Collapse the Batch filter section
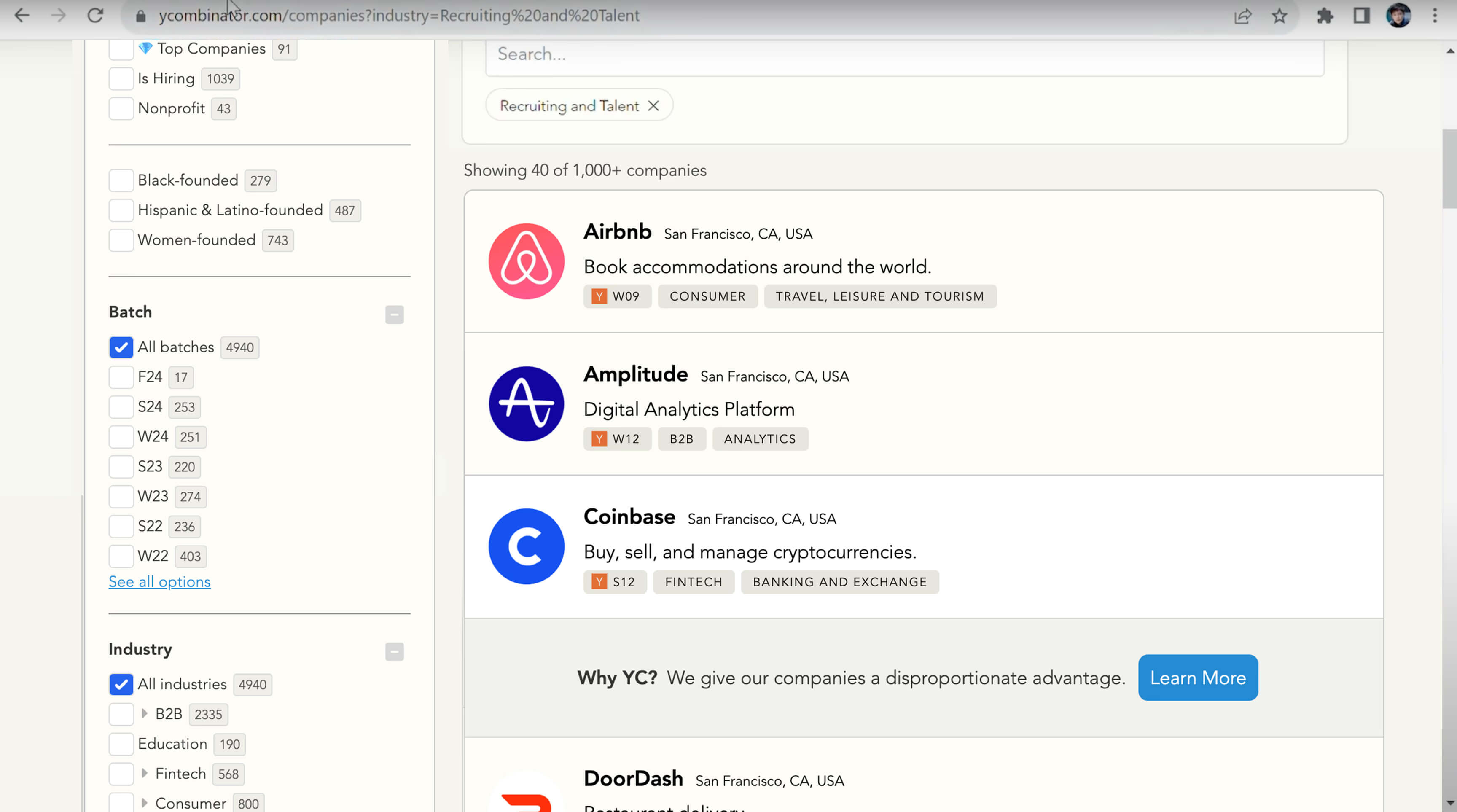This screenshot has height=812, width=1457. tap(394, 315)
